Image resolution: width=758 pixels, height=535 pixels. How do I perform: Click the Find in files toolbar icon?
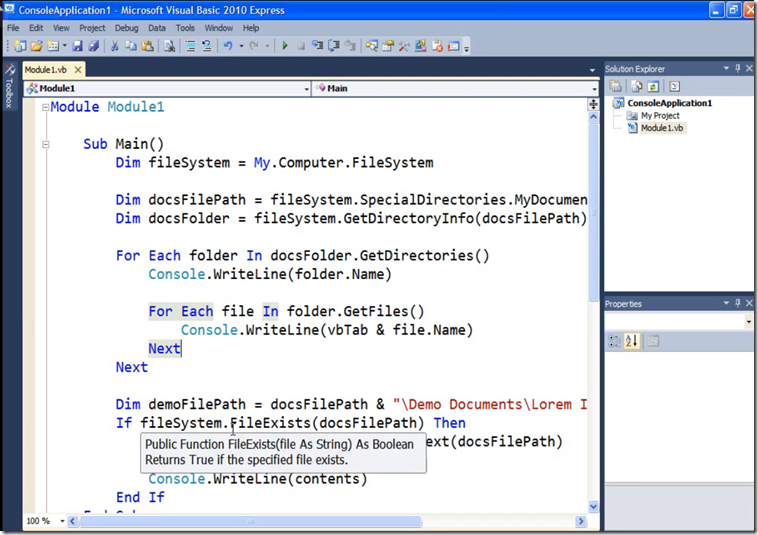coord(169,46)
